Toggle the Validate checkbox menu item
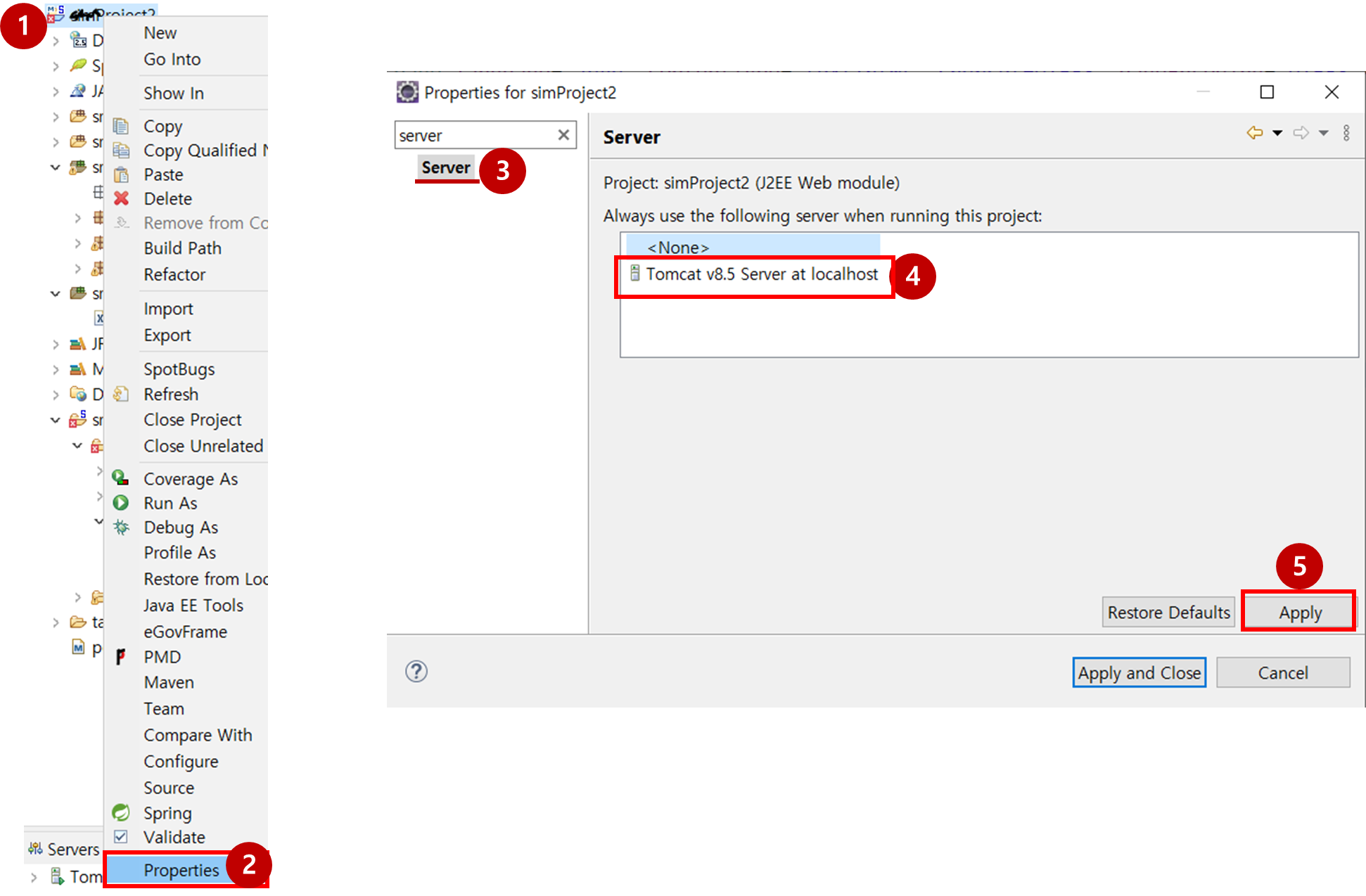 click(121, 837)
